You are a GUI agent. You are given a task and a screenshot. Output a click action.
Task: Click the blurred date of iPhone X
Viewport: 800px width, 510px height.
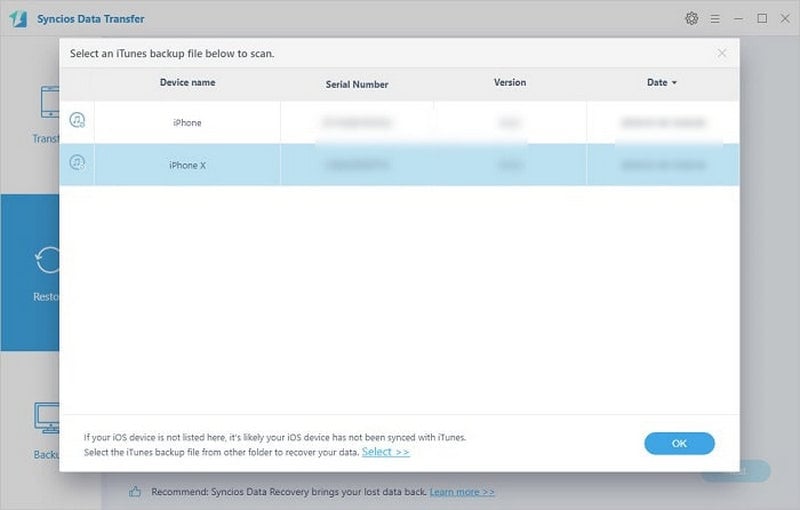click(x=663, y=165)
